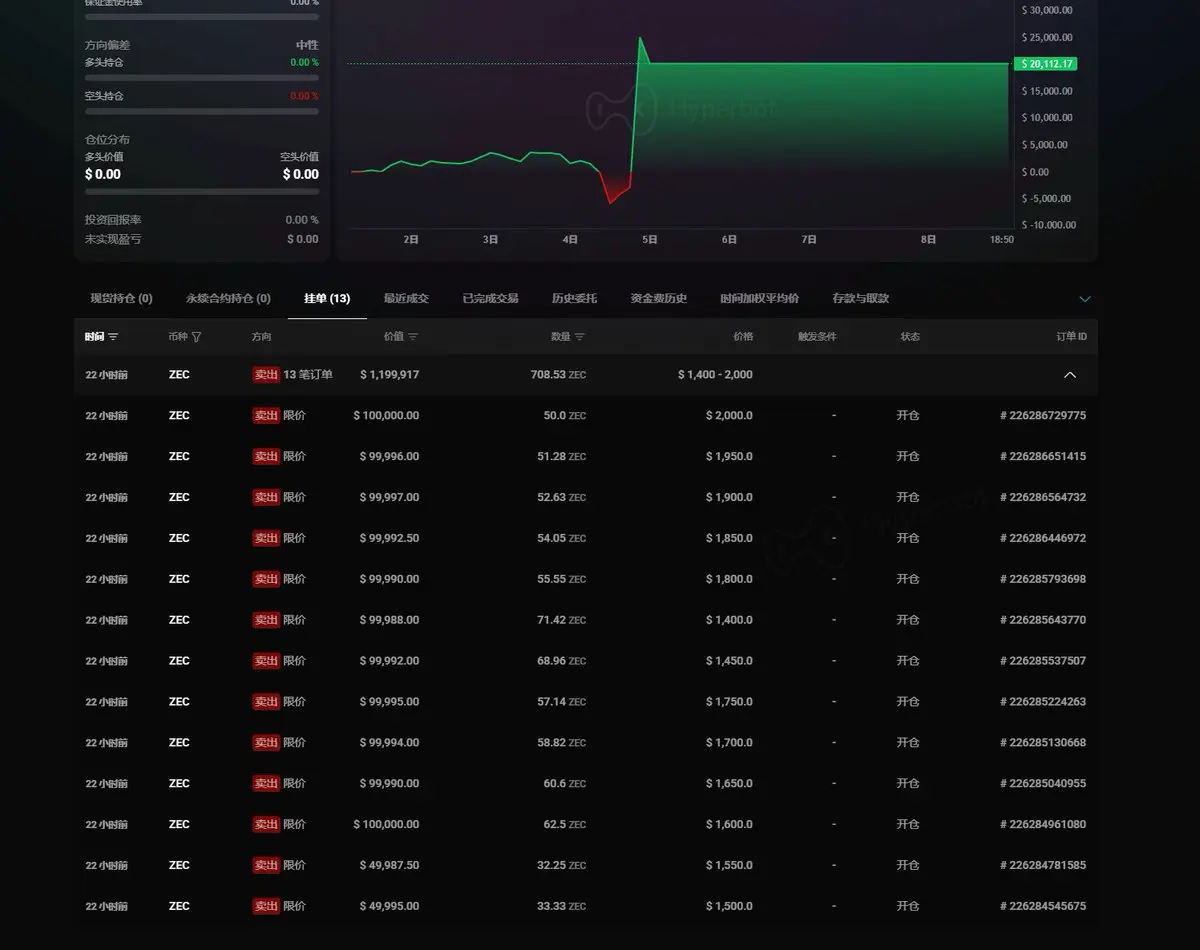Open the 存款与取款 tab

[x=860, y=298]
